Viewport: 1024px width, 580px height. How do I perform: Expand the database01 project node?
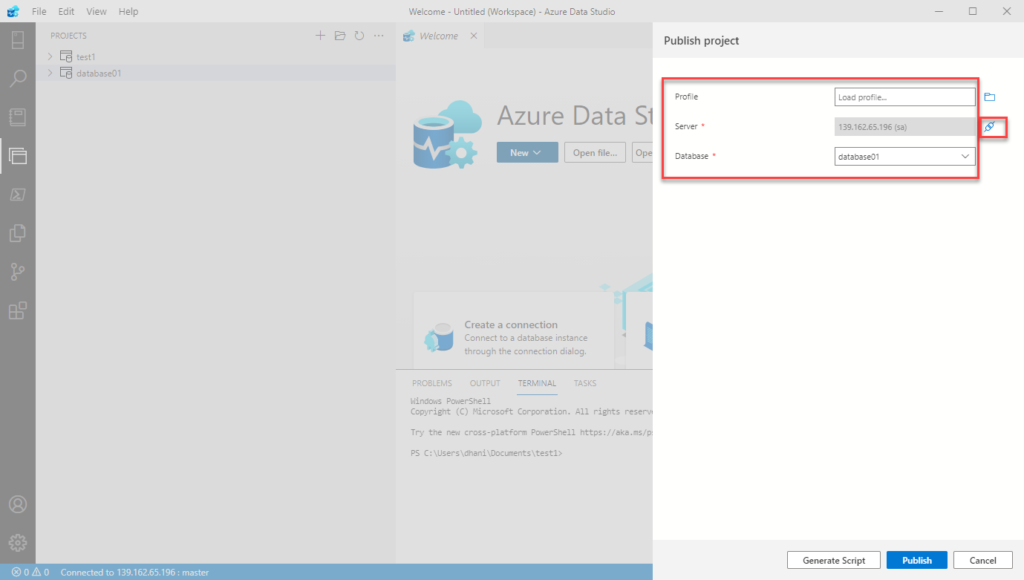(50, 73)
